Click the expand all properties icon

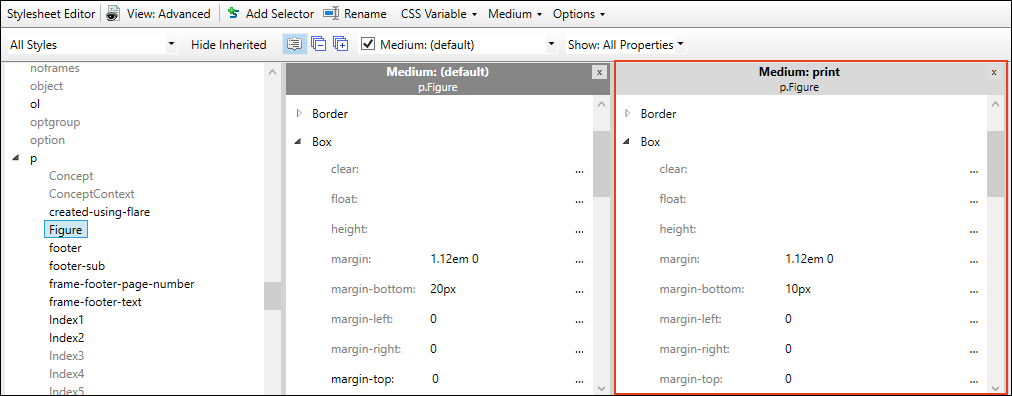point(340,45)
